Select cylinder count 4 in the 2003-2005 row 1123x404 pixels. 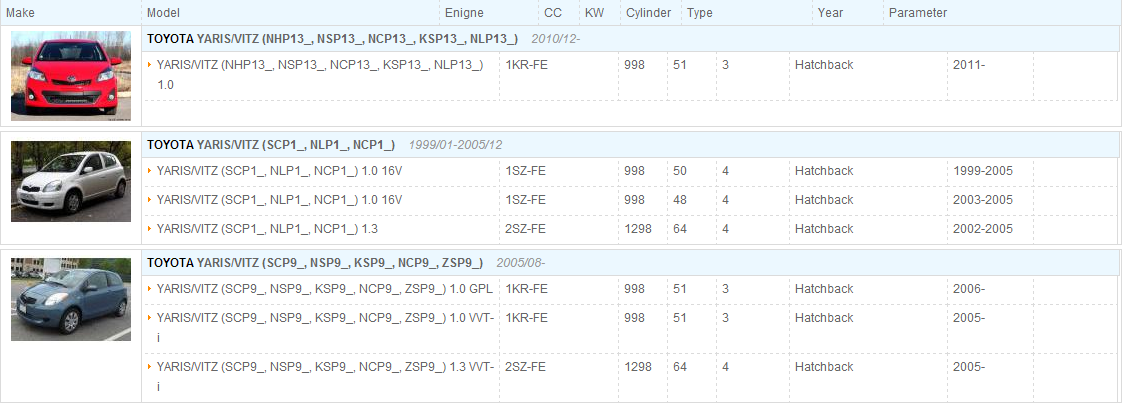[x=726, y=200]
